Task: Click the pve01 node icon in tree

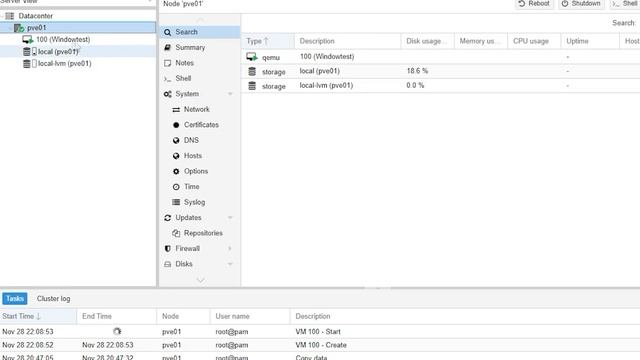Action: (19, 28)
